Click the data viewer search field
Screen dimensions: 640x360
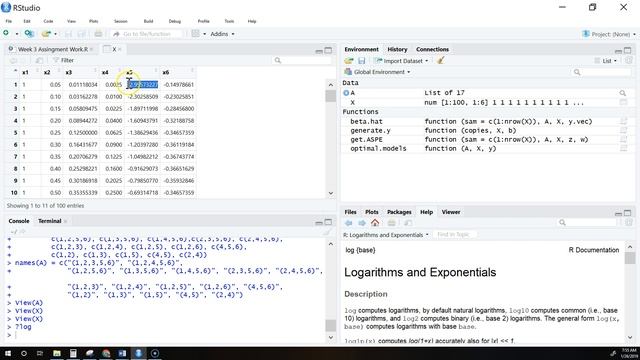tap(301, 60)
